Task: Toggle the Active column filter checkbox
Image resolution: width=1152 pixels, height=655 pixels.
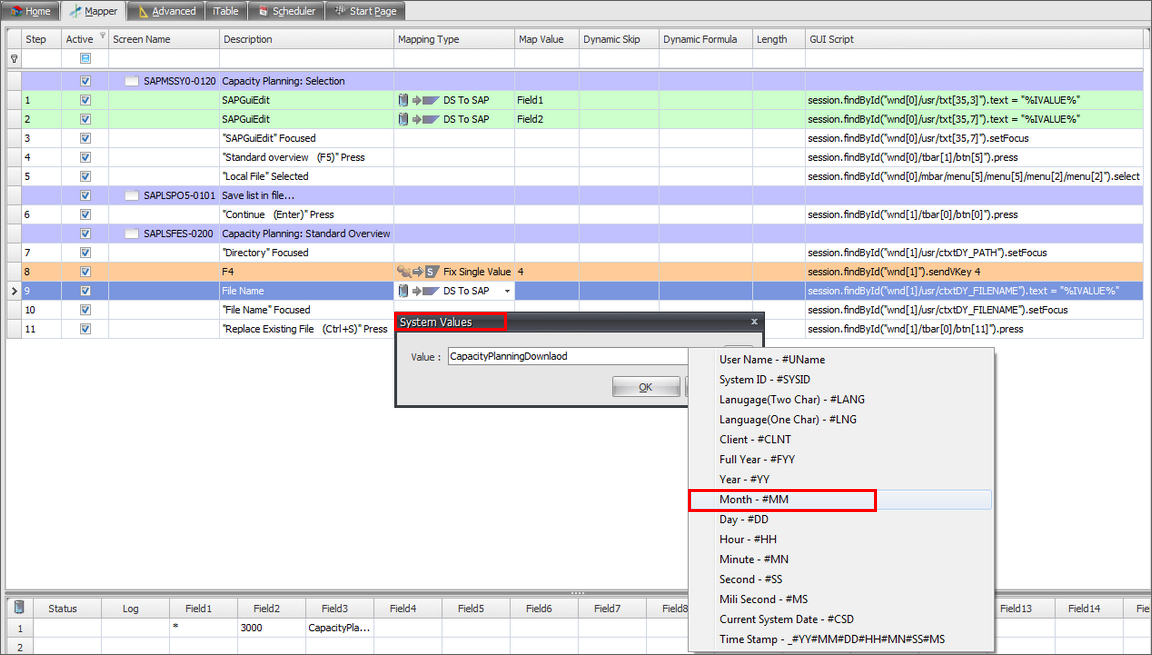Action: click(x=85, y=59)
